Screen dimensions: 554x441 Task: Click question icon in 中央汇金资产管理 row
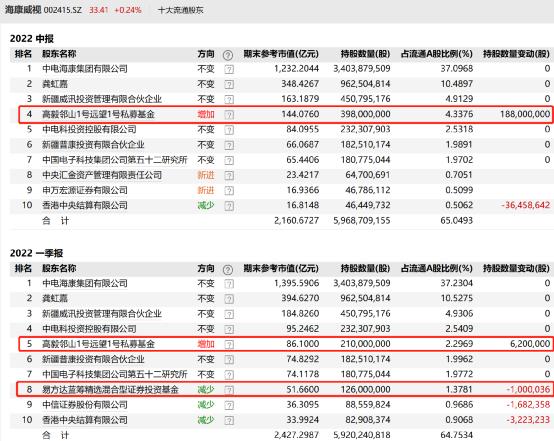[x=229, y=175]
